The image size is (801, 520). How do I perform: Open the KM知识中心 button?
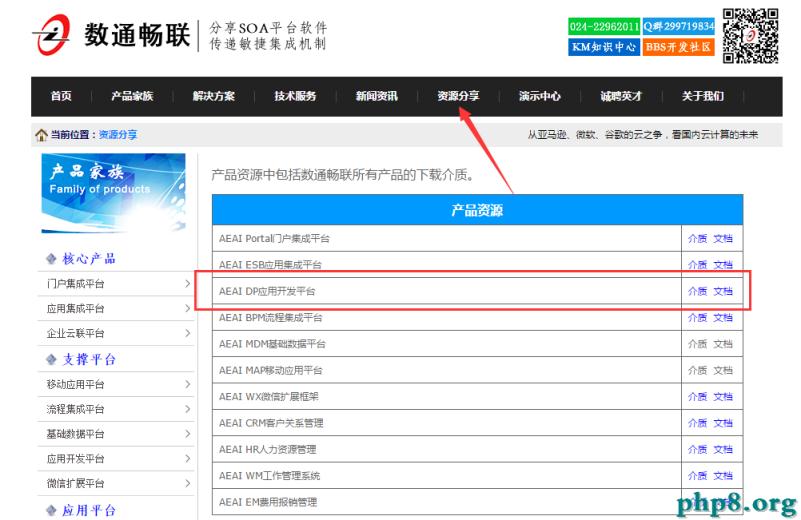(x=604, y=47)
